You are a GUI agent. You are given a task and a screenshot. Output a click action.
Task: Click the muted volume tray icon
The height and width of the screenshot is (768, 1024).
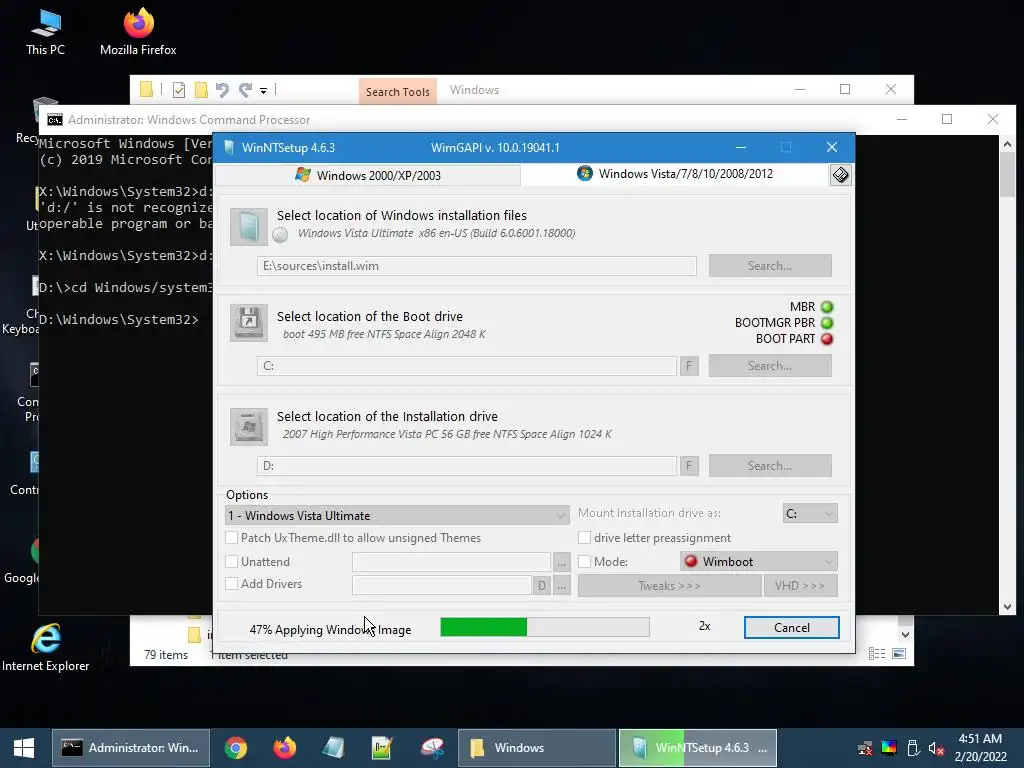936,748
